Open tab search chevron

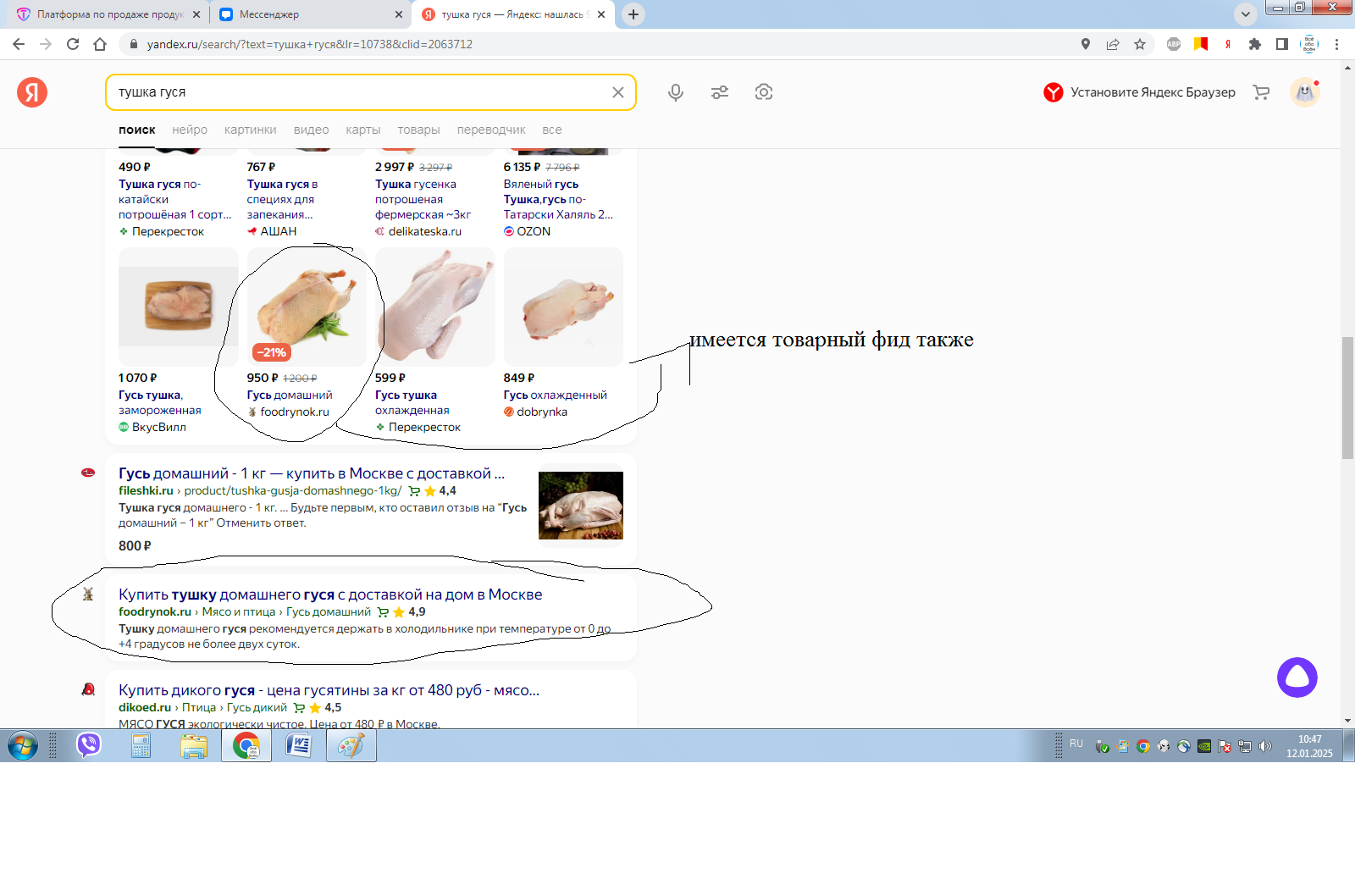coord(1246,14)
